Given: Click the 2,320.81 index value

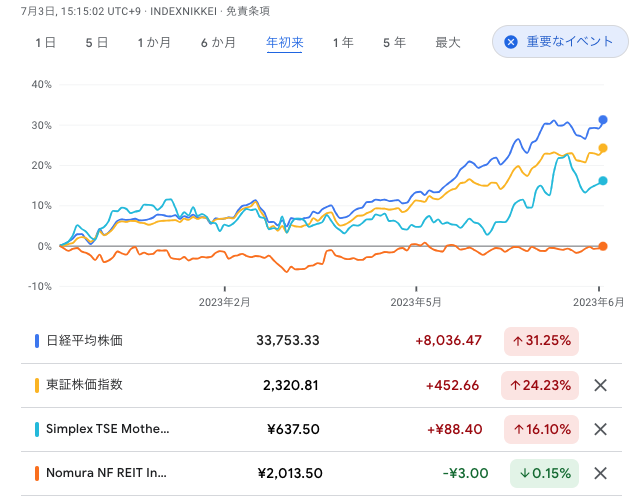Looking at the screenshot, I should point(291,385).
